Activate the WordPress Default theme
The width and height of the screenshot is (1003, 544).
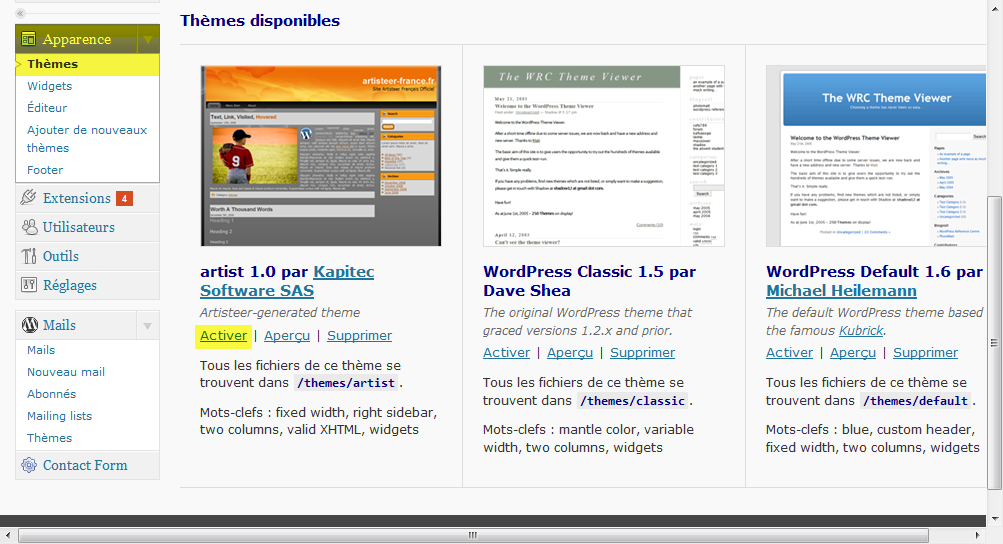coord(789,353)
